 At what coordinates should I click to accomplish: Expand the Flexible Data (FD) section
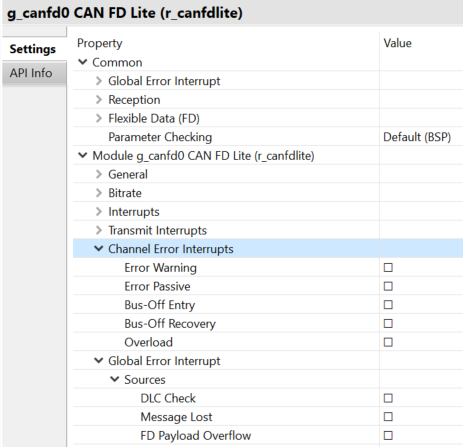coord(98,118)
